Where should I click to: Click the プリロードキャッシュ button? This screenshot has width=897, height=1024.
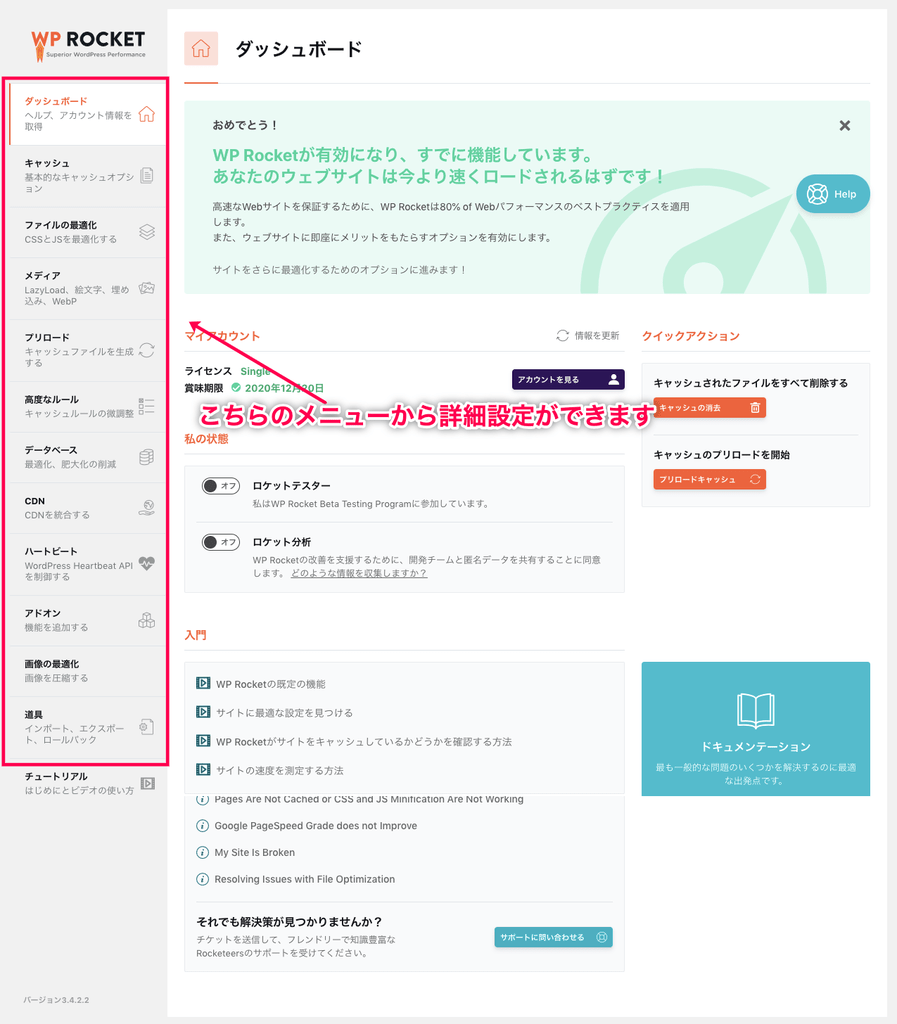pyautogui.click(x=710, y=479)
